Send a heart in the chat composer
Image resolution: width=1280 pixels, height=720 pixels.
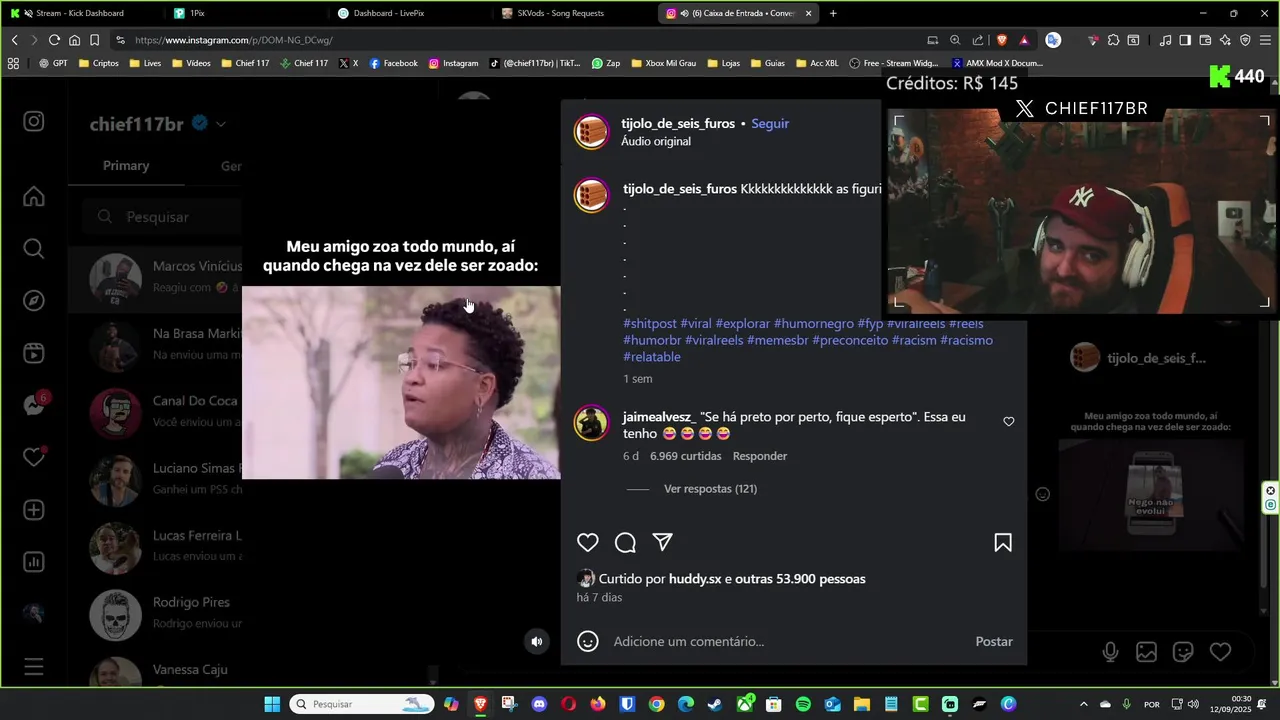(x=1220, y=652)
